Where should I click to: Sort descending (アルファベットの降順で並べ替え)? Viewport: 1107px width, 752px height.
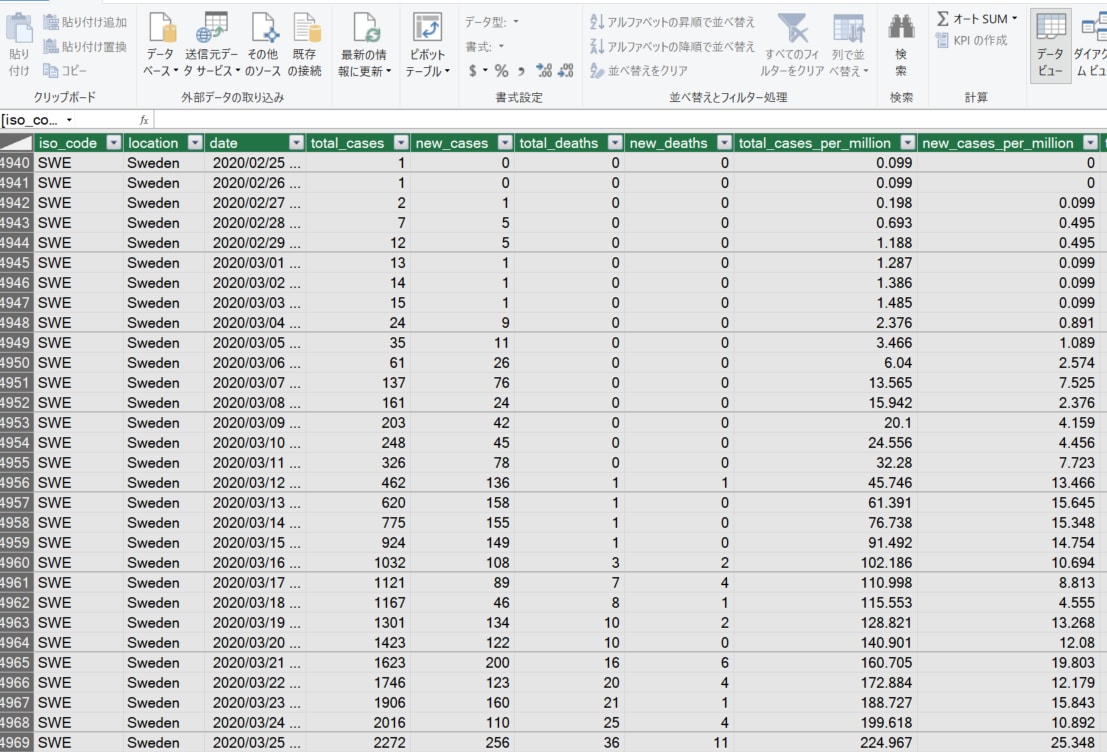672,47
